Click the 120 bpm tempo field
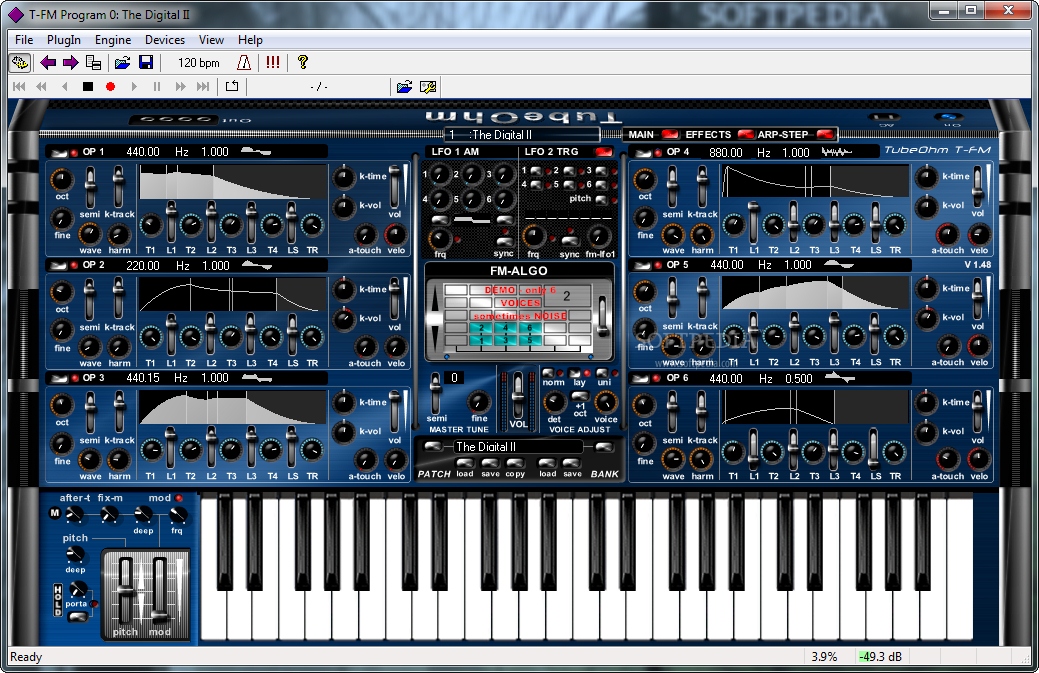1039x673 pixels. (199, 63)
